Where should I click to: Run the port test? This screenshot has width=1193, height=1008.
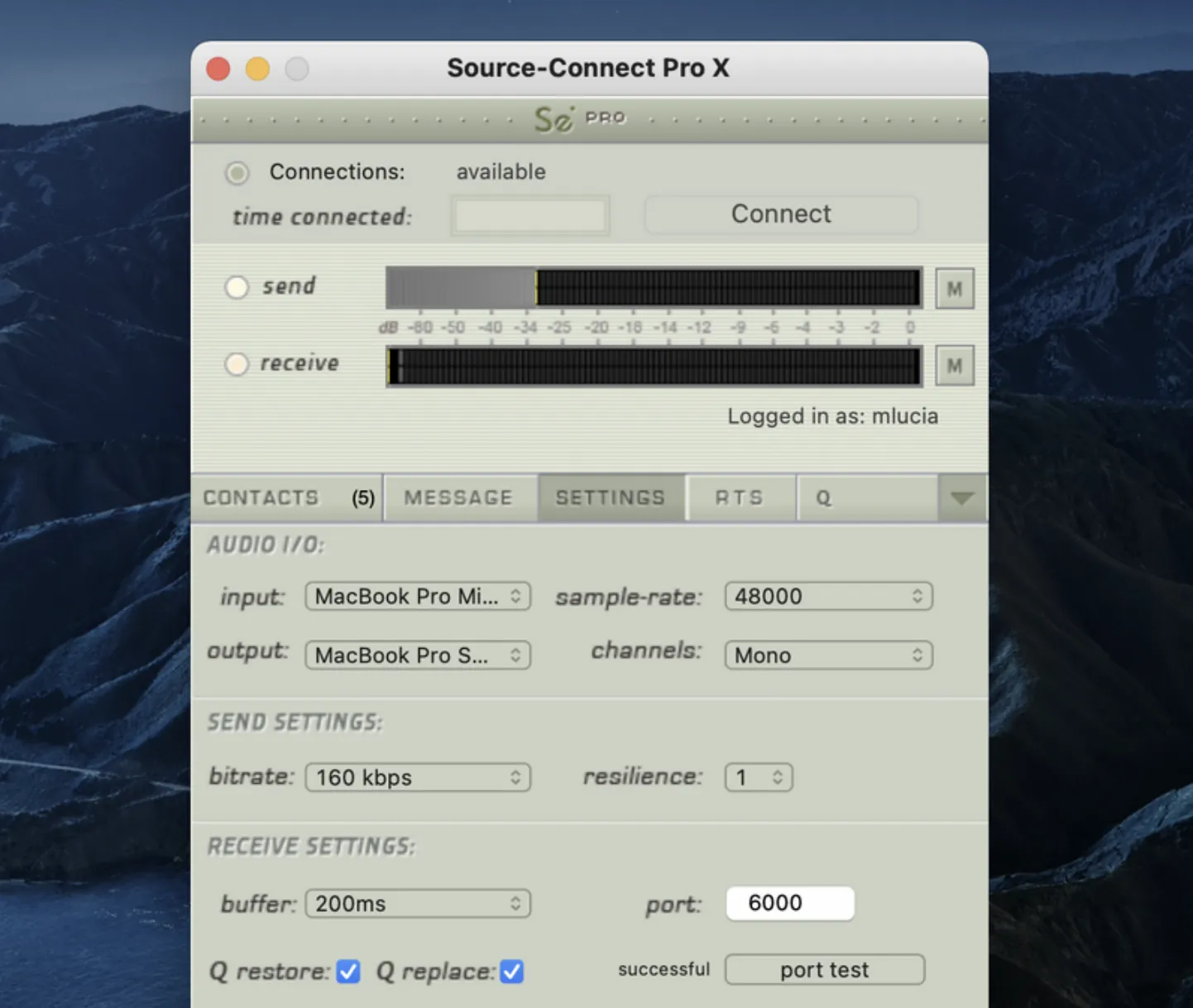coord(825,970)
